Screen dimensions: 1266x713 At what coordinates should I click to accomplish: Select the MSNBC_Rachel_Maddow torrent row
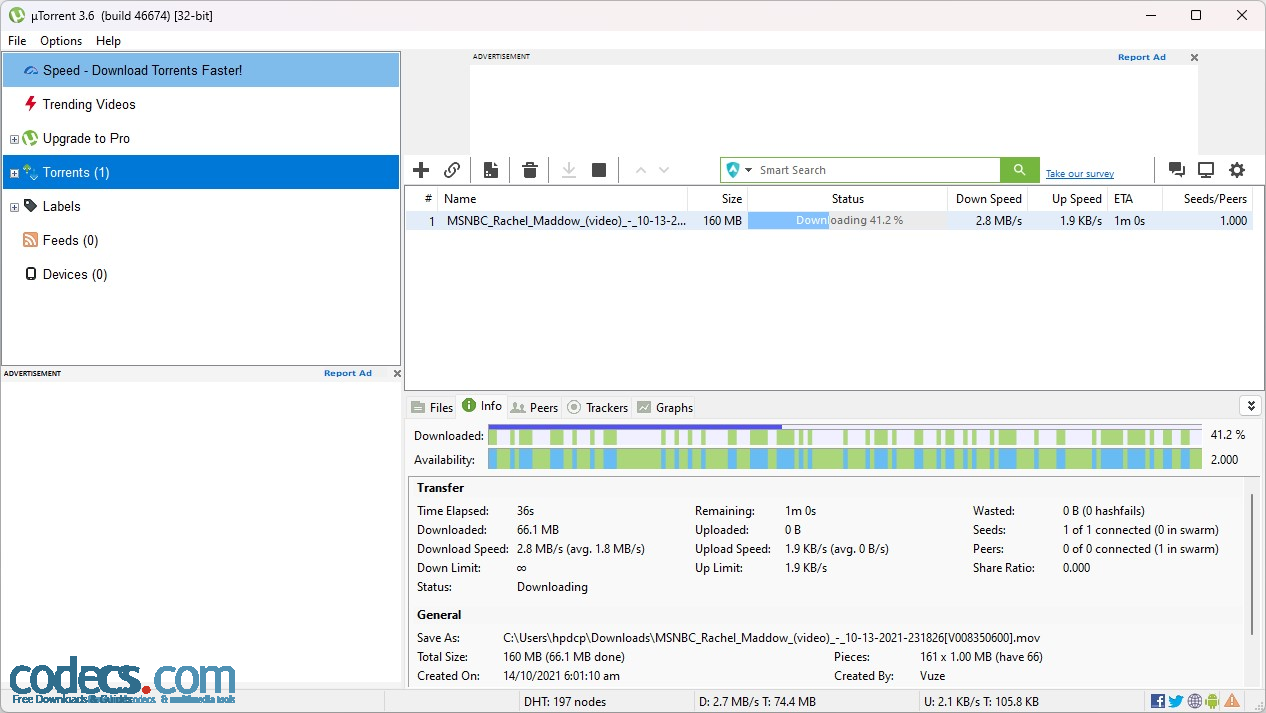click(x=829, y=221)
